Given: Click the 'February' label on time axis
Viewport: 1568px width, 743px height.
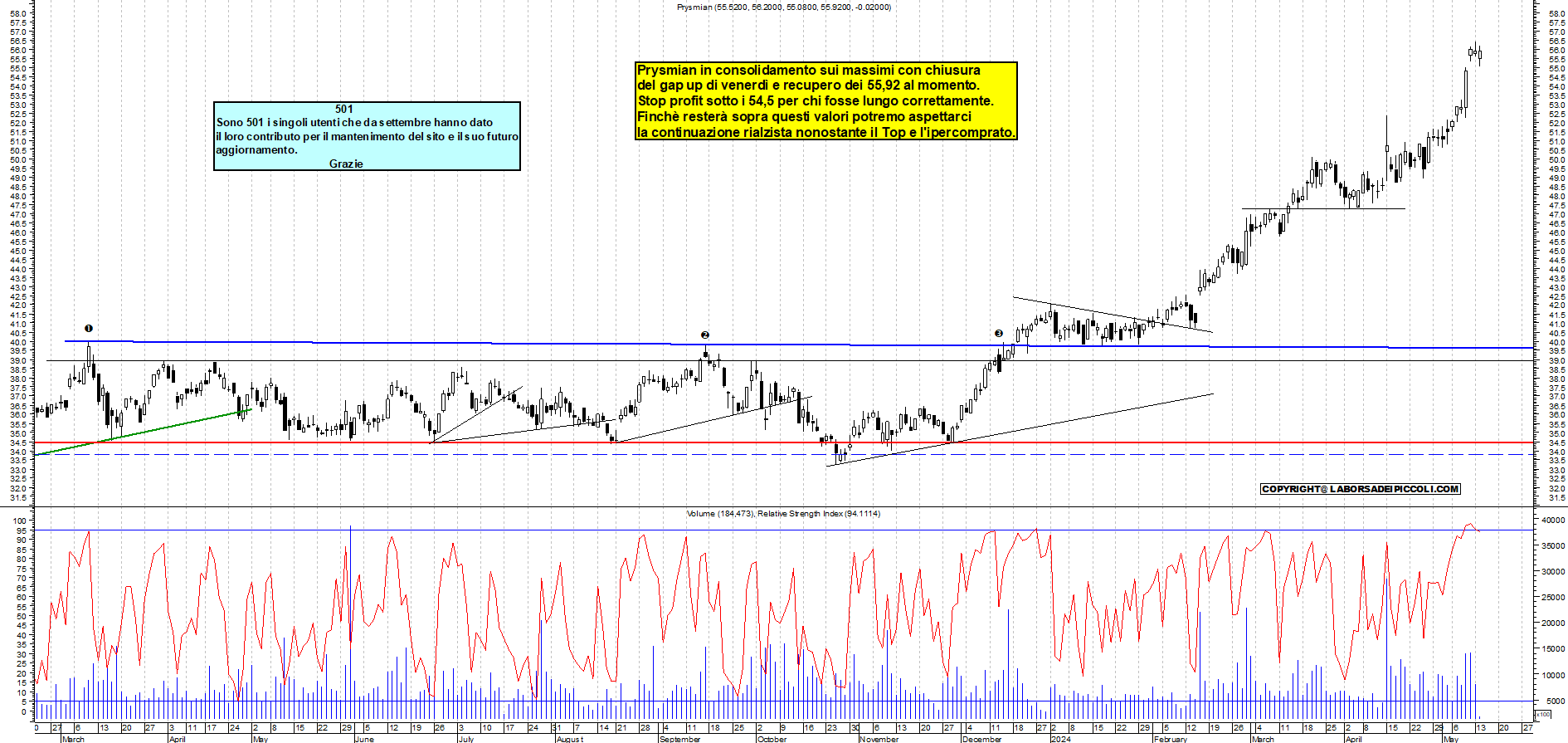Looking at the screenshot, I should (x=1171, y=739).
